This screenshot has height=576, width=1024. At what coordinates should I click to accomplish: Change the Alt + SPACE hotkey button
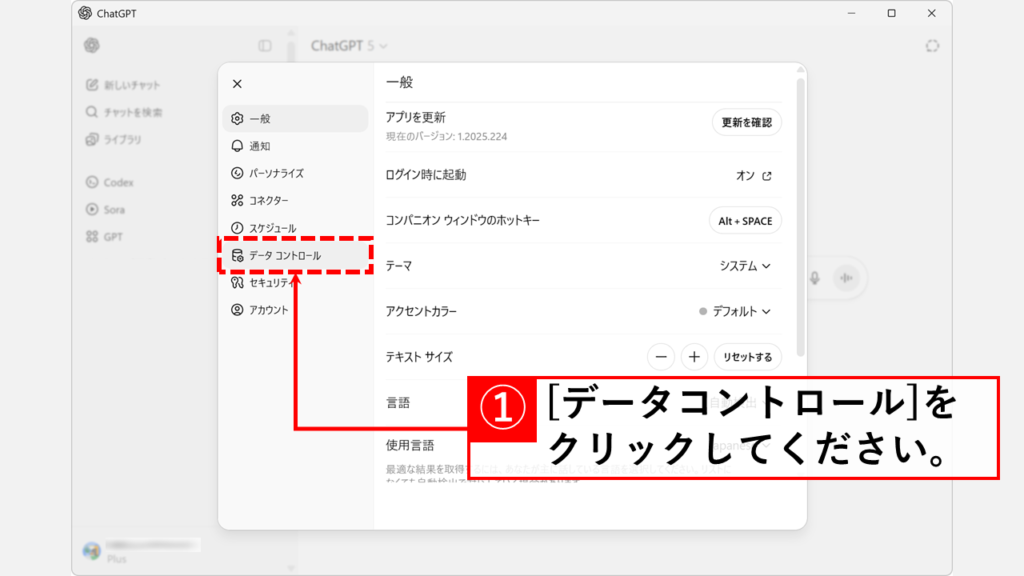point(745,221)
